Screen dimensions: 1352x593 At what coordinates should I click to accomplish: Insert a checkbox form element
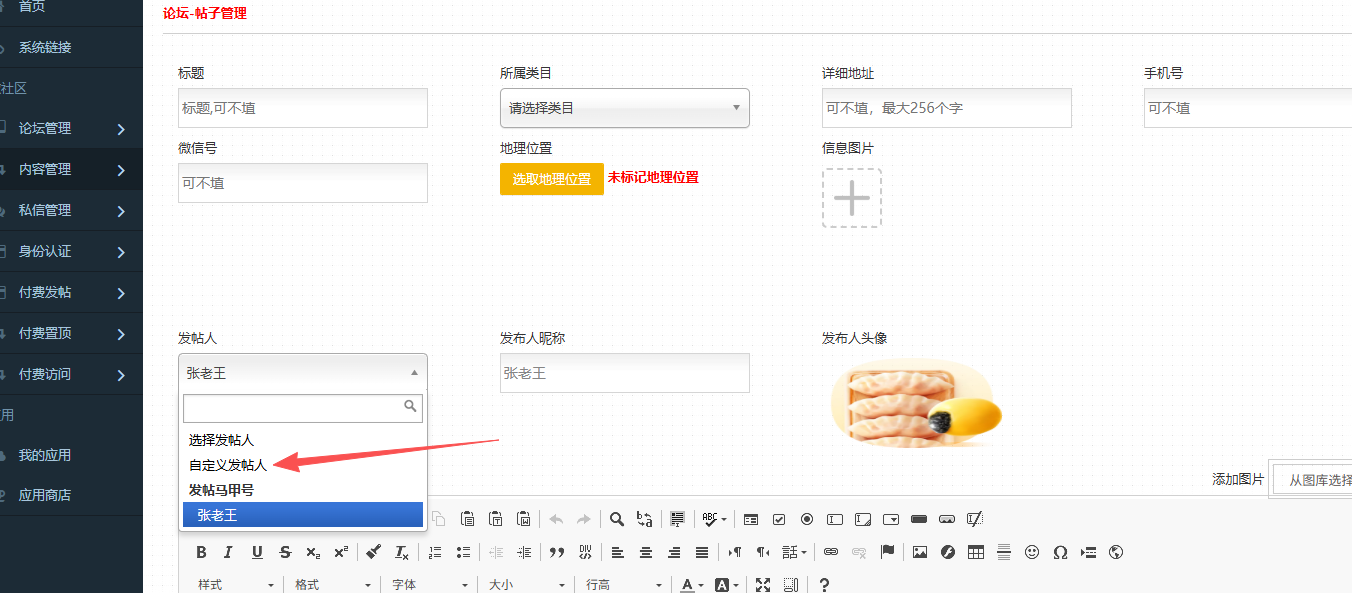pyautogui.click(x=779, y=519)
